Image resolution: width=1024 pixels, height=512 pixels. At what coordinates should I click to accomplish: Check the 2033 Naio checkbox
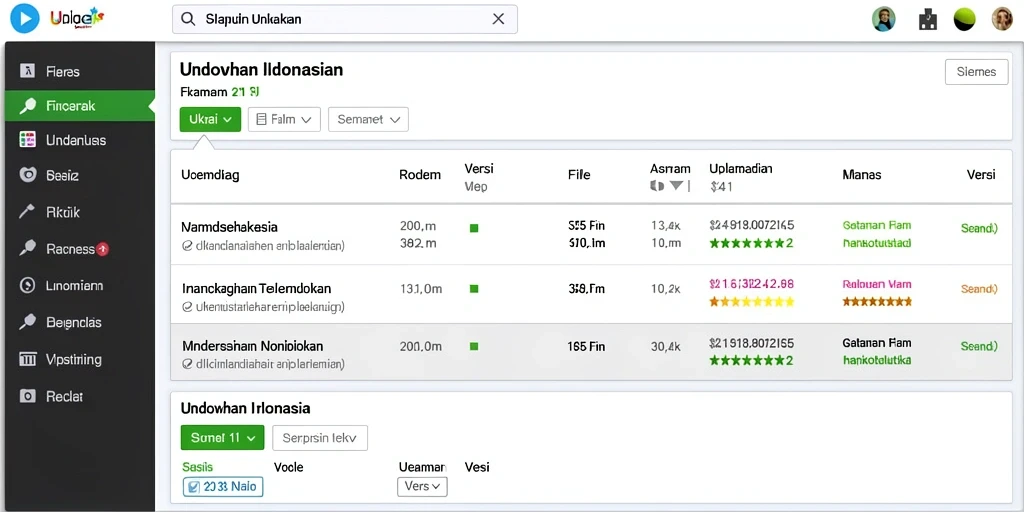click(193, 487)
